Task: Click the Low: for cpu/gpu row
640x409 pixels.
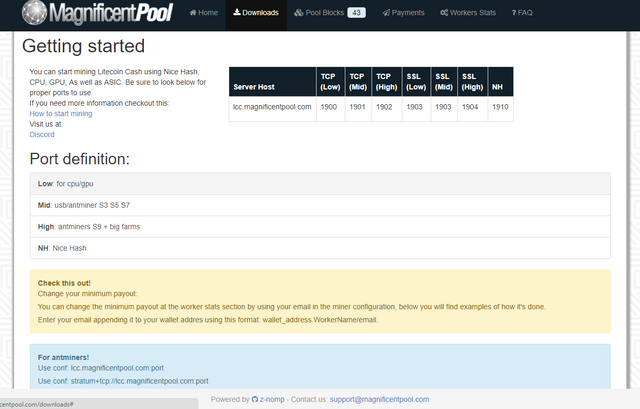Action: click(320, 184)
